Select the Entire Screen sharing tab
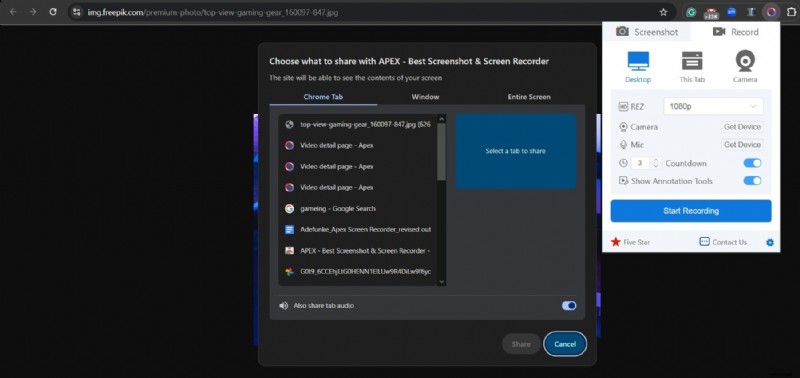This screenshot has height=378, width=800. pos(529,96)
